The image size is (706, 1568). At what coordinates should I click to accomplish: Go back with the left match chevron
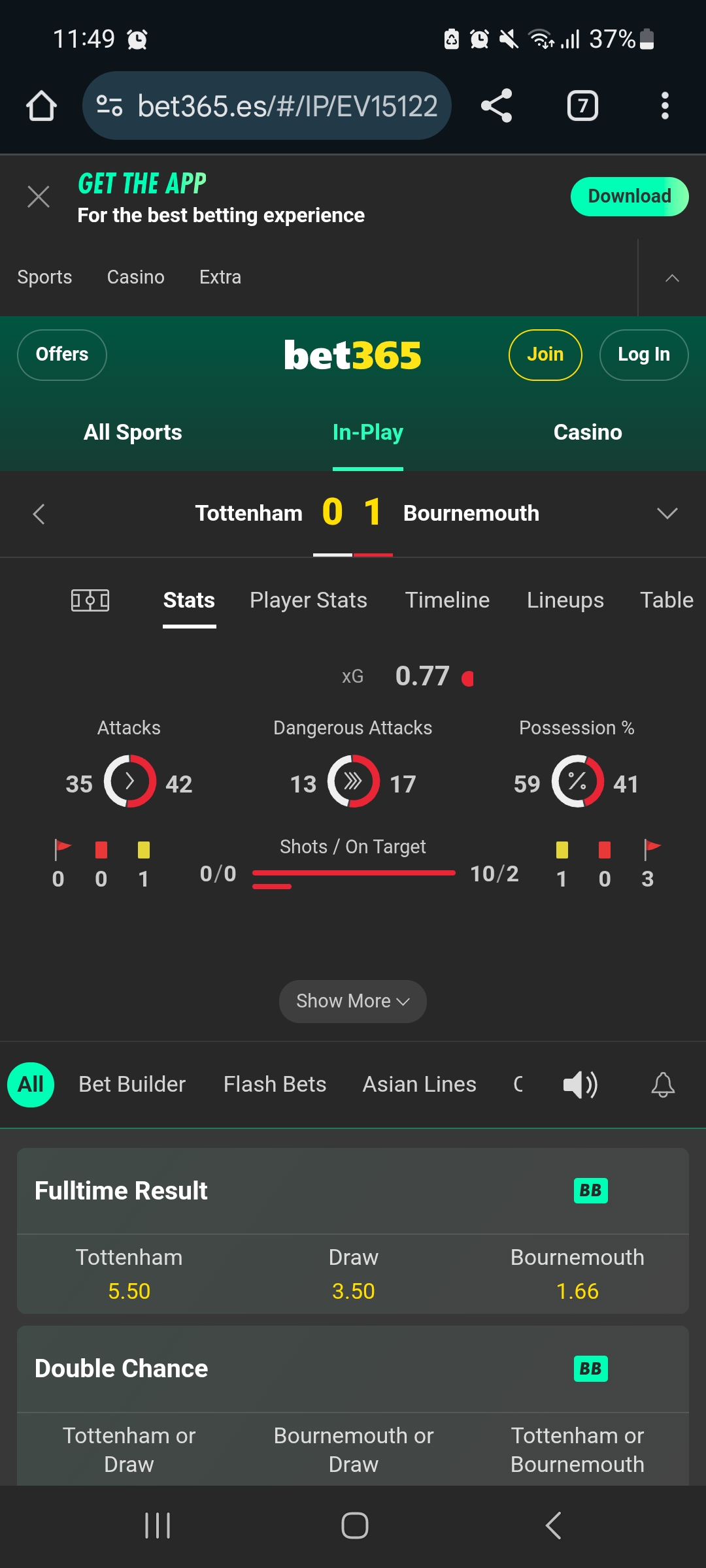tap(39, 514)
